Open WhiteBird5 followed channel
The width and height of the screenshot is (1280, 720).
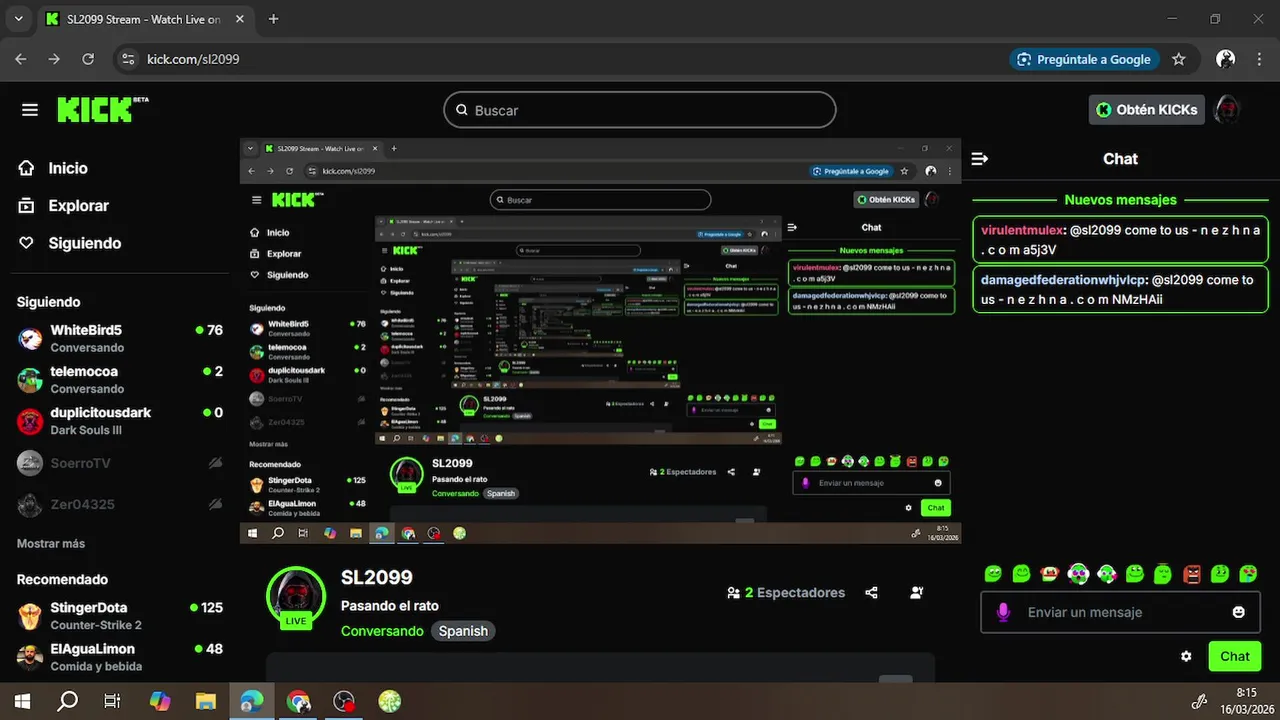tap(118, 338)
